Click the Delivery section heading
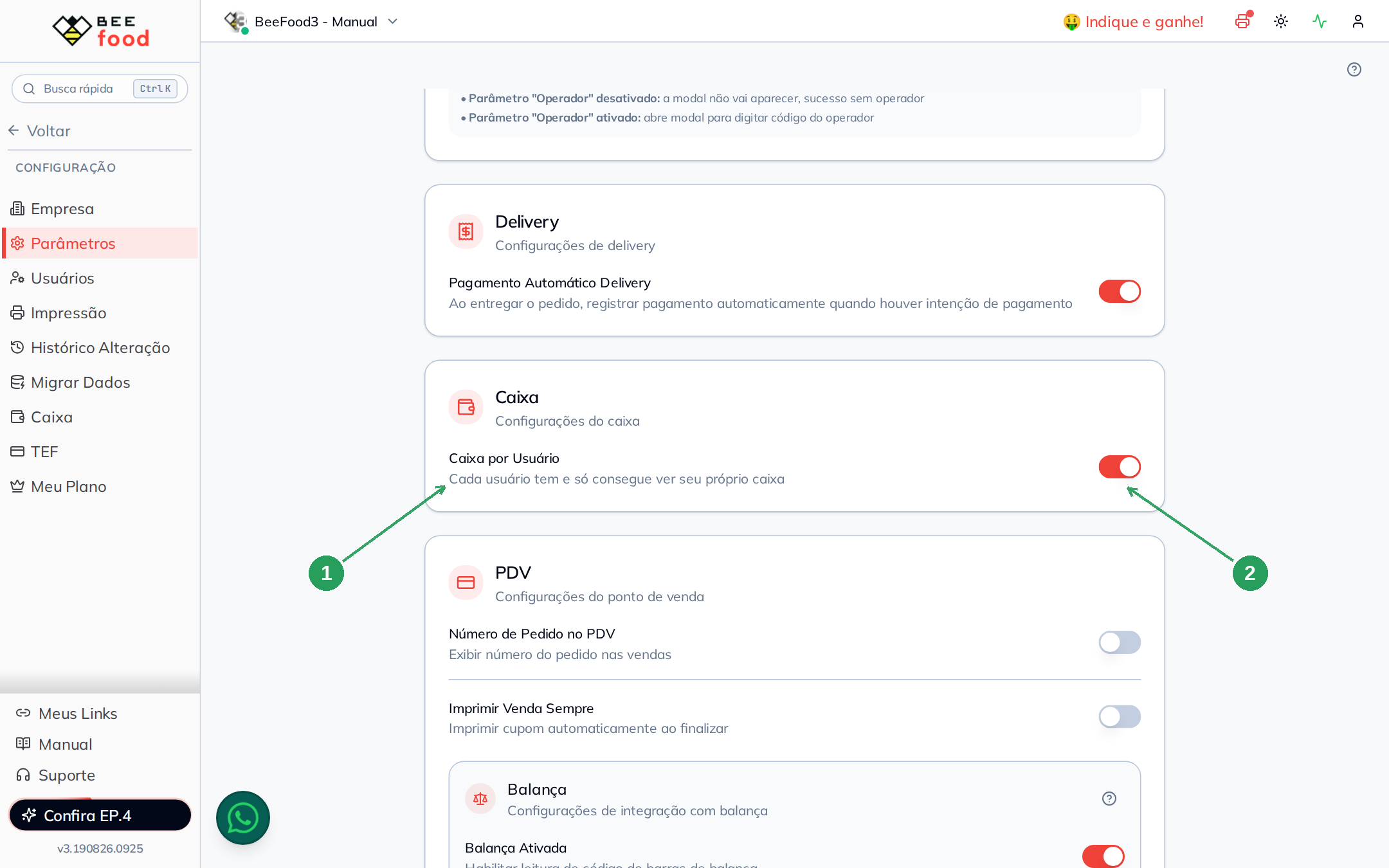Image resolution: width=1389 pixels, height=868 pixels. pos(527,222)
